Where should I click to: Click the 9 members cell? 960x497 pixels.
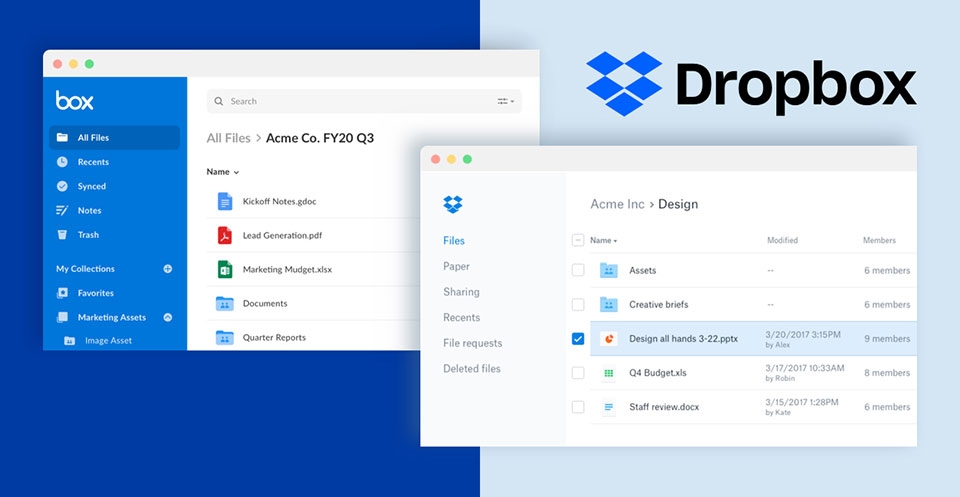[887, 338]
